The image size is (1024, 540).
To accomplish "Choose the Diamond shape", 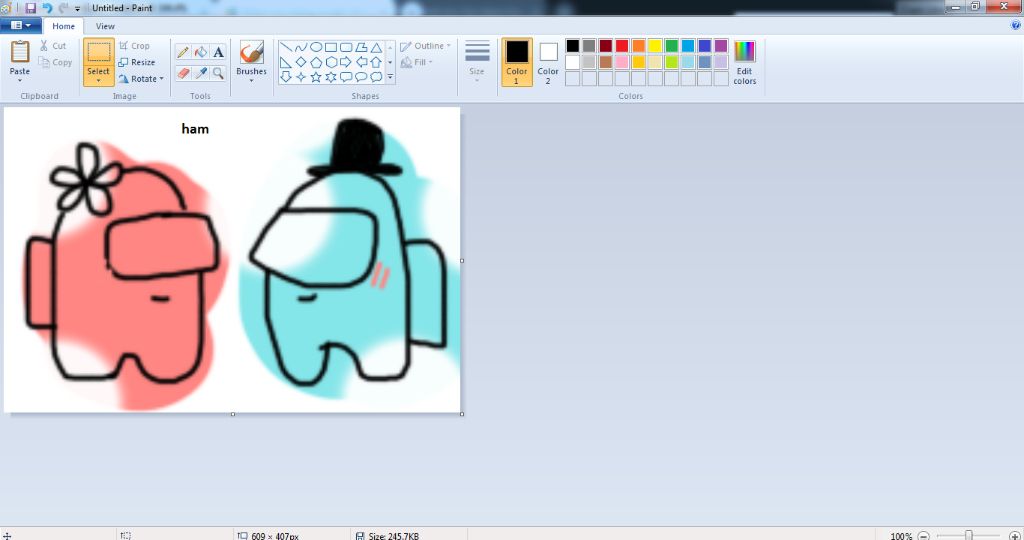I will tap(300, 62).
